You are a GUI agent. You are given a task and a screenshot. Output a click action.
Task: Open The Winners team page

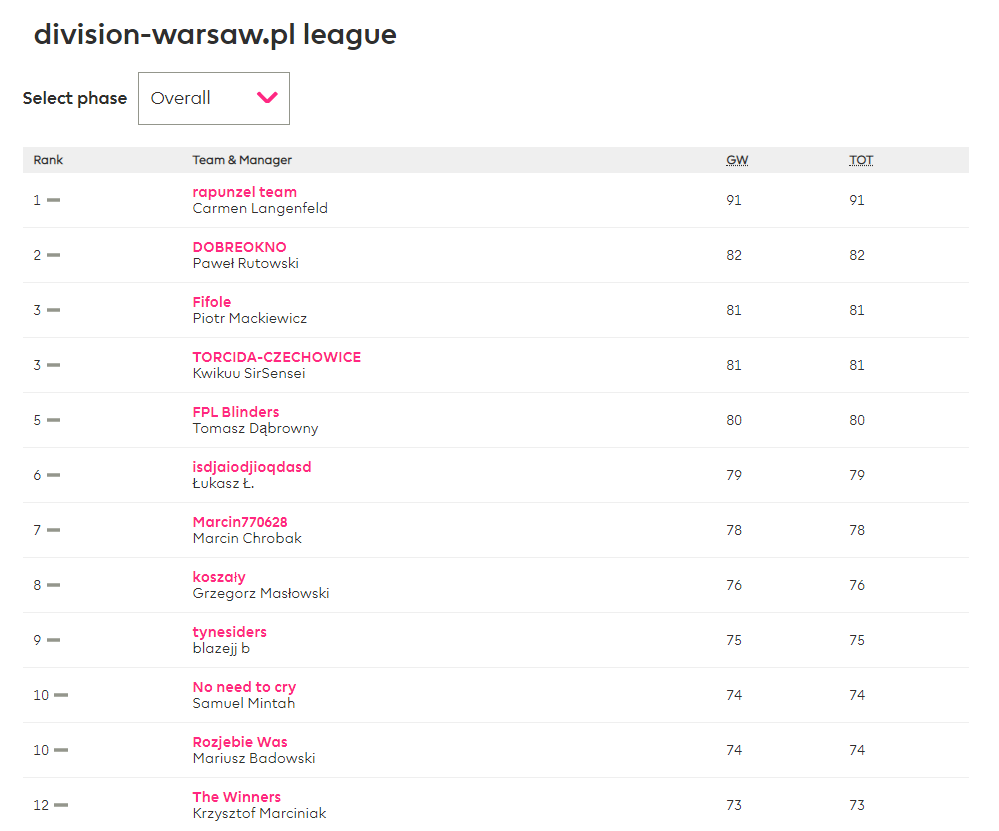click(236, 797)
